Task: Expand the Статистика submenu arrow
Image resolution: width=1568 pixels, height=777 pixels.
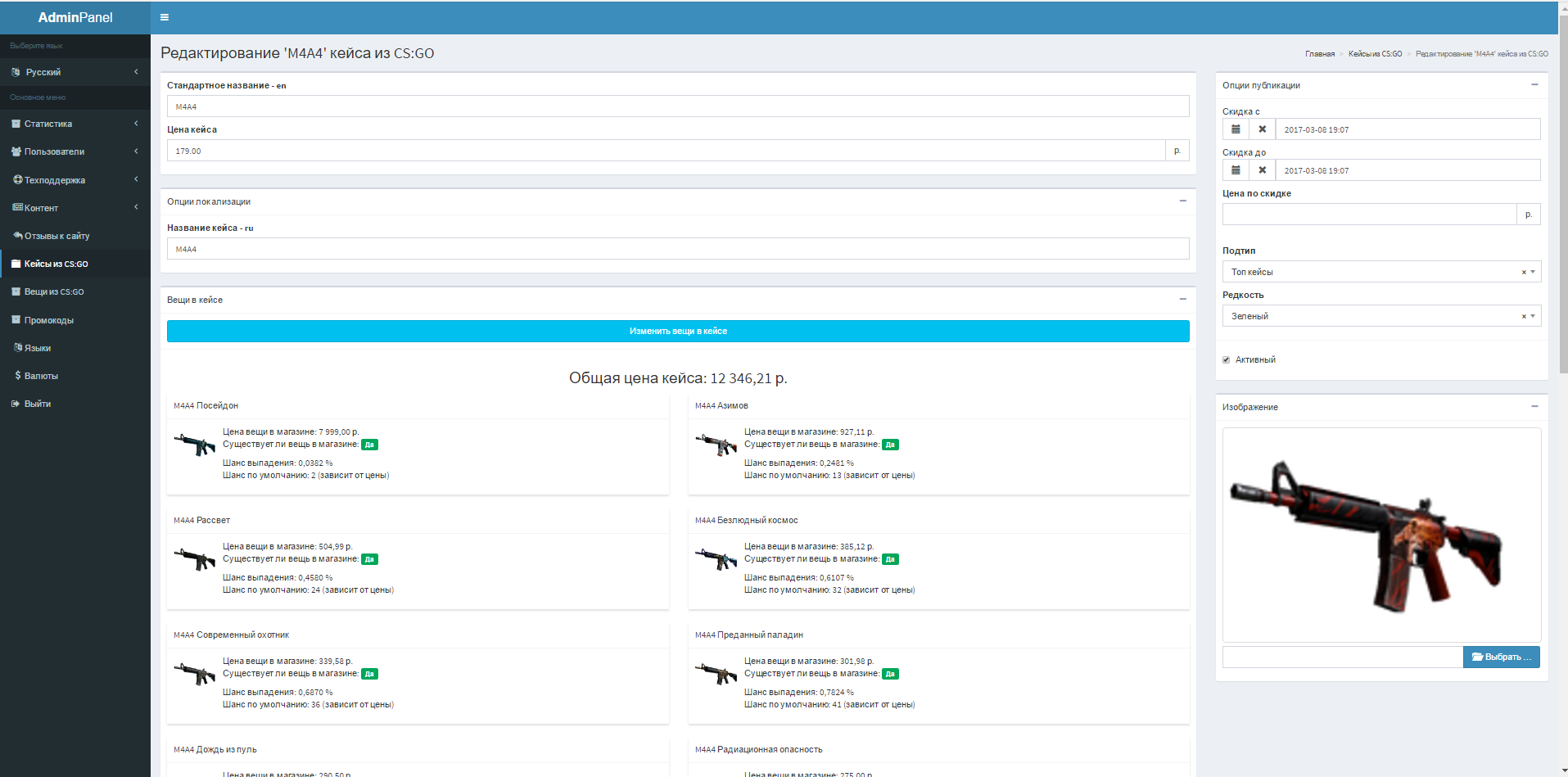Action: point(136,124)
